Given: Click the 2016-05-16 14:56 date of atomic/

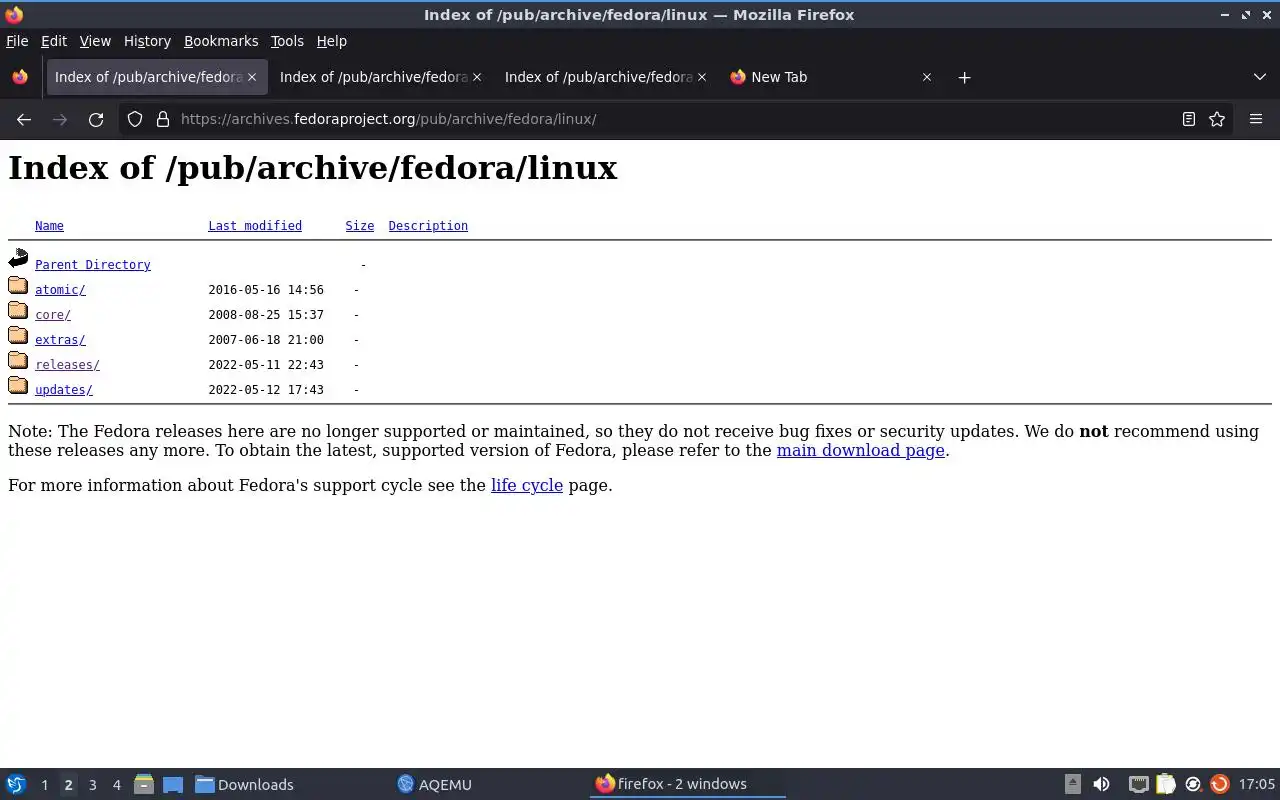Looking at the screenshot, I should (266, 290).
